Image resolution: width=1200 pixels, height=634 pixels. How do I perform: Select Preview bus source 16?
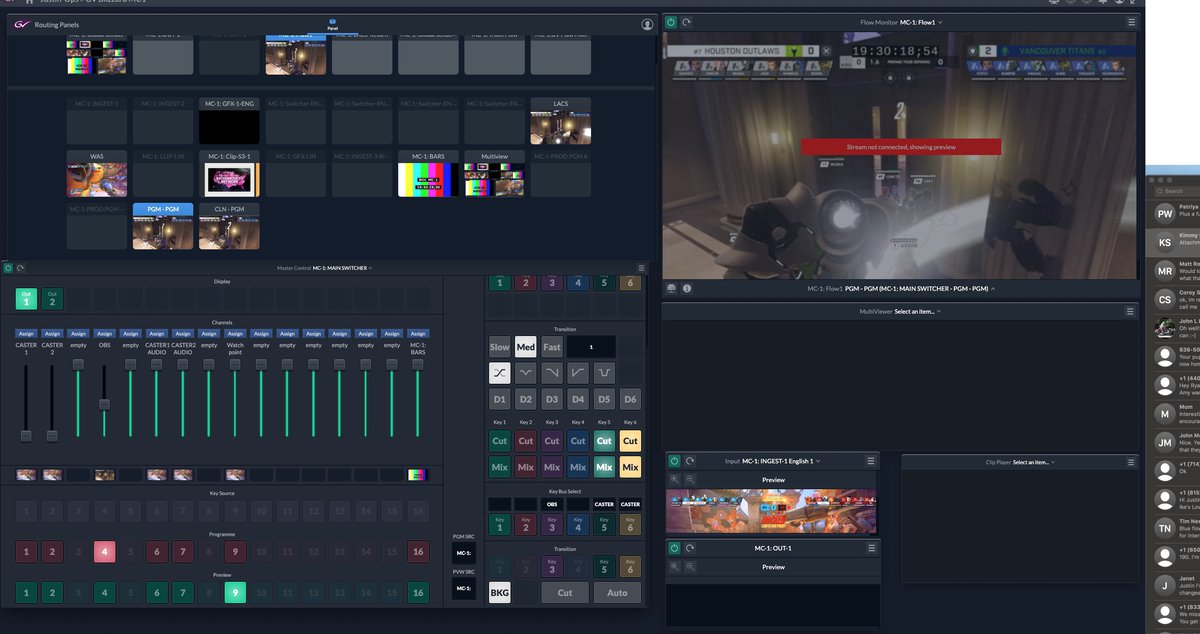418,592
